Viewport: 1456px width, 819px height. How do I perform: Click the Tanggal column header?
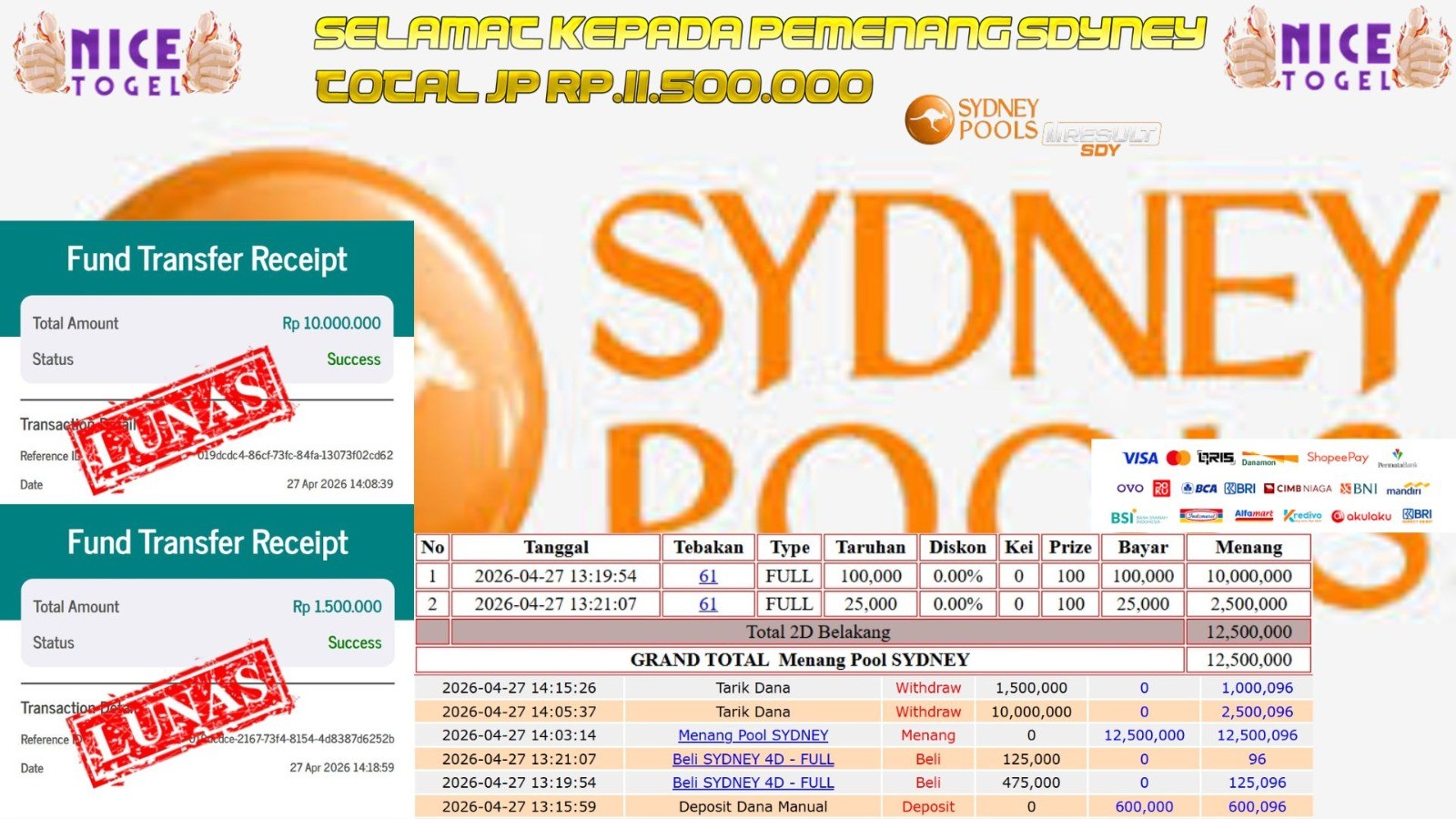(555, 547)
